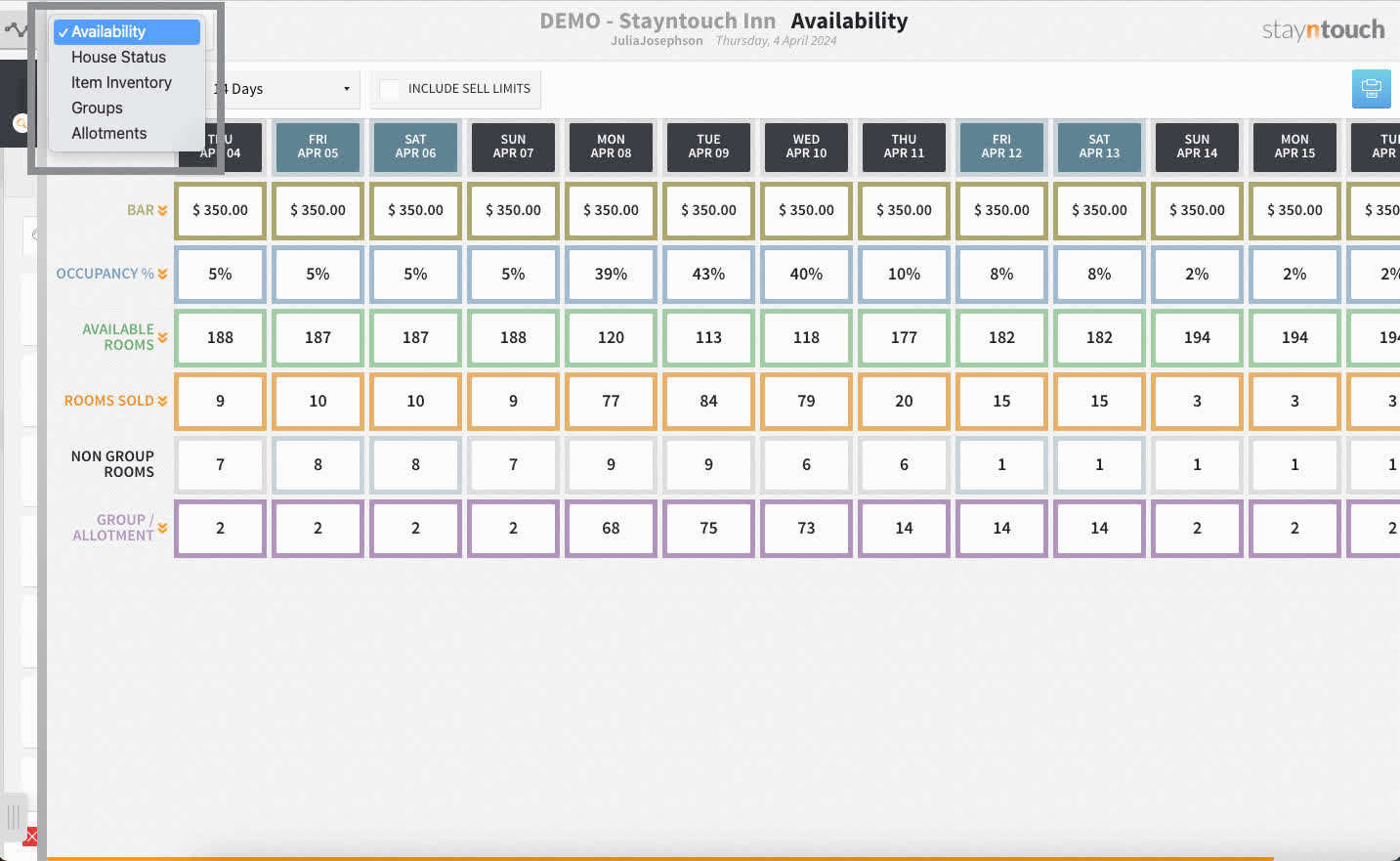Click the SAT APR 06 date header
Screen dimensions: 1400x861
click(415, 147)
